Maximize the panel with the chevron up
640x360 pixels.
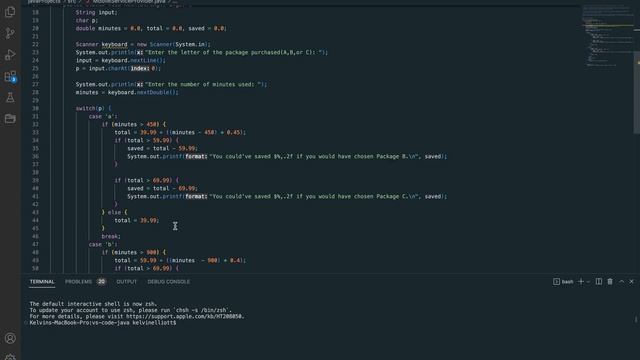click(621, 282)
